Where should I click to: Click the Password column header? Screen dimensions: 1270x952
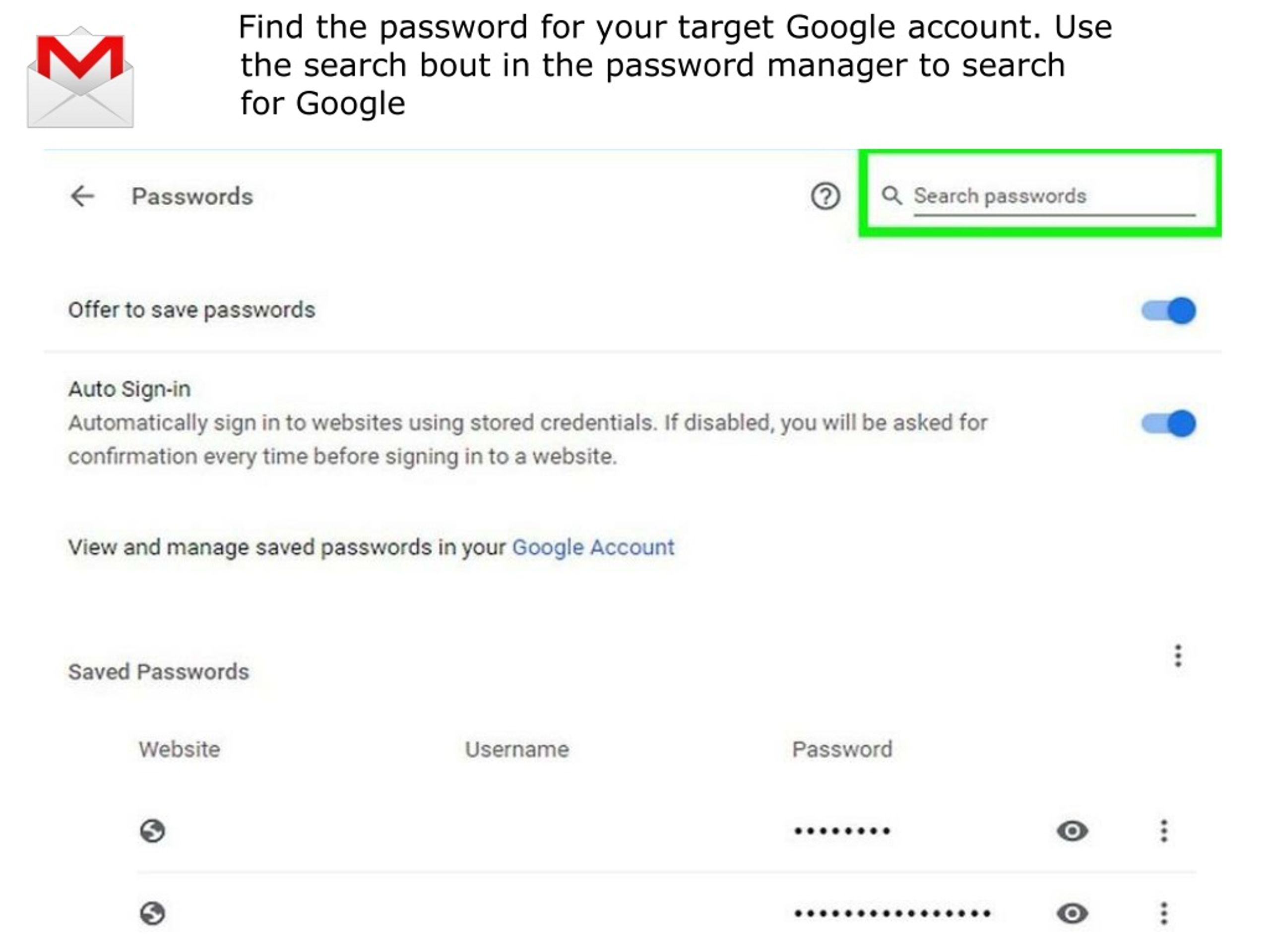pos(842,749)
